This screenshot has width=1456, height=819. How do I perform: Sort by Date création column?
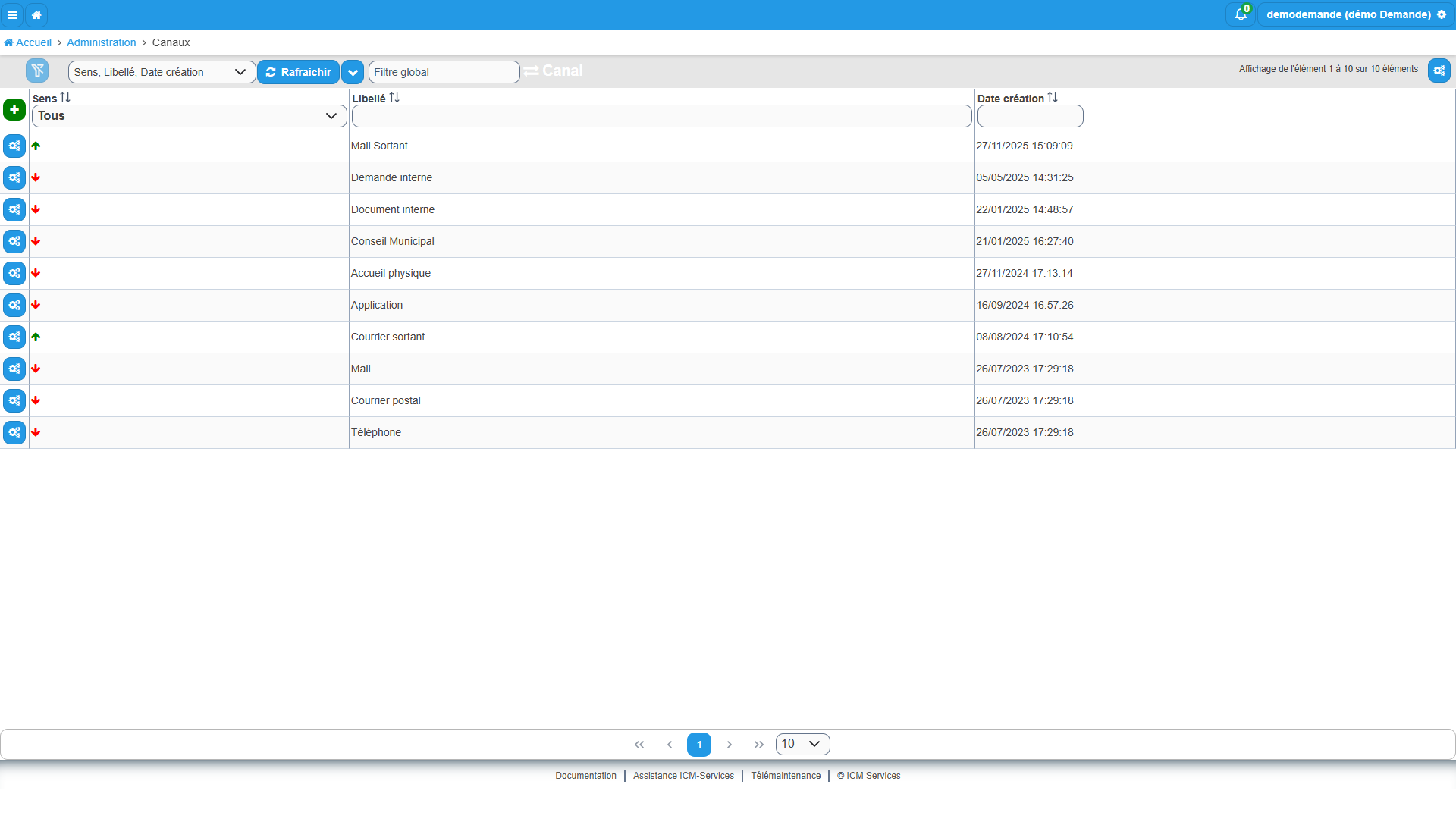coord(1053,98)
